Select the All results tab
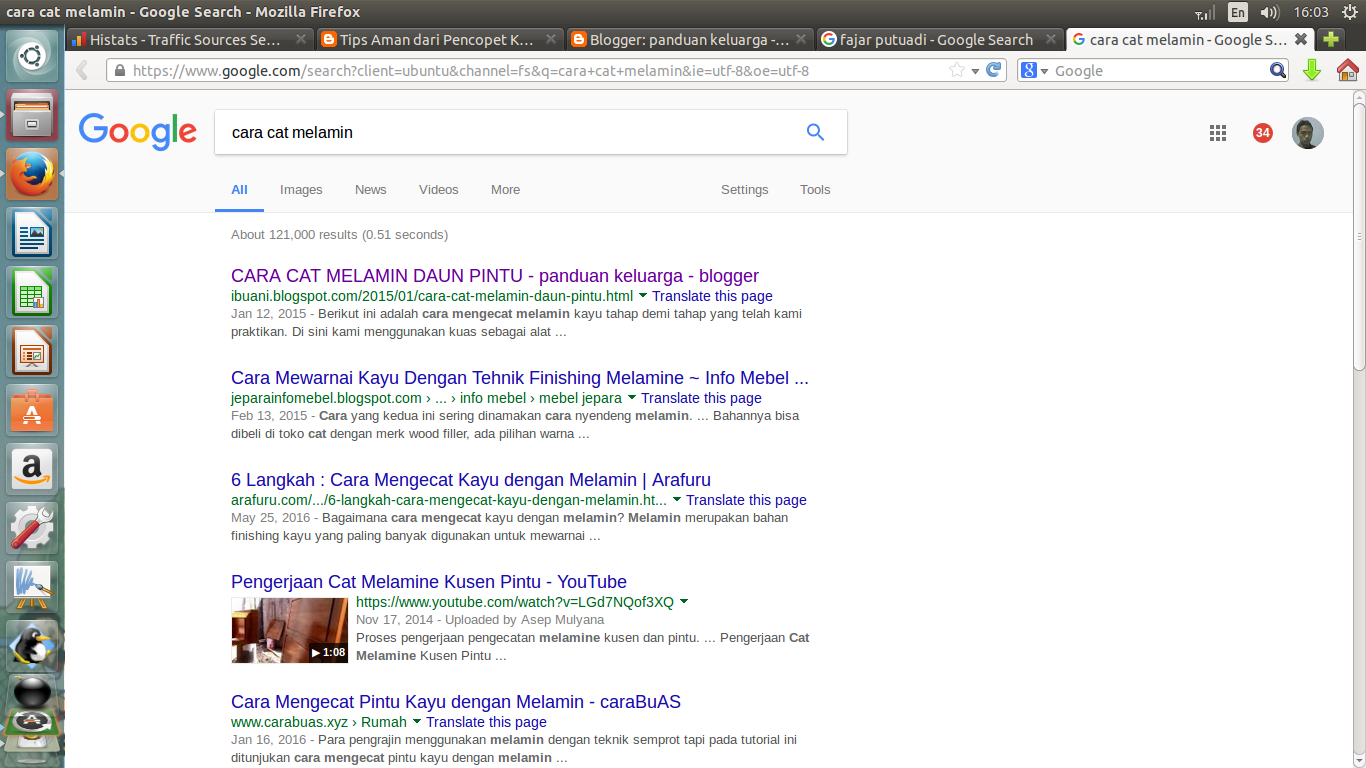The height and width of the screenshot is (768, 1366). (239, 189)
